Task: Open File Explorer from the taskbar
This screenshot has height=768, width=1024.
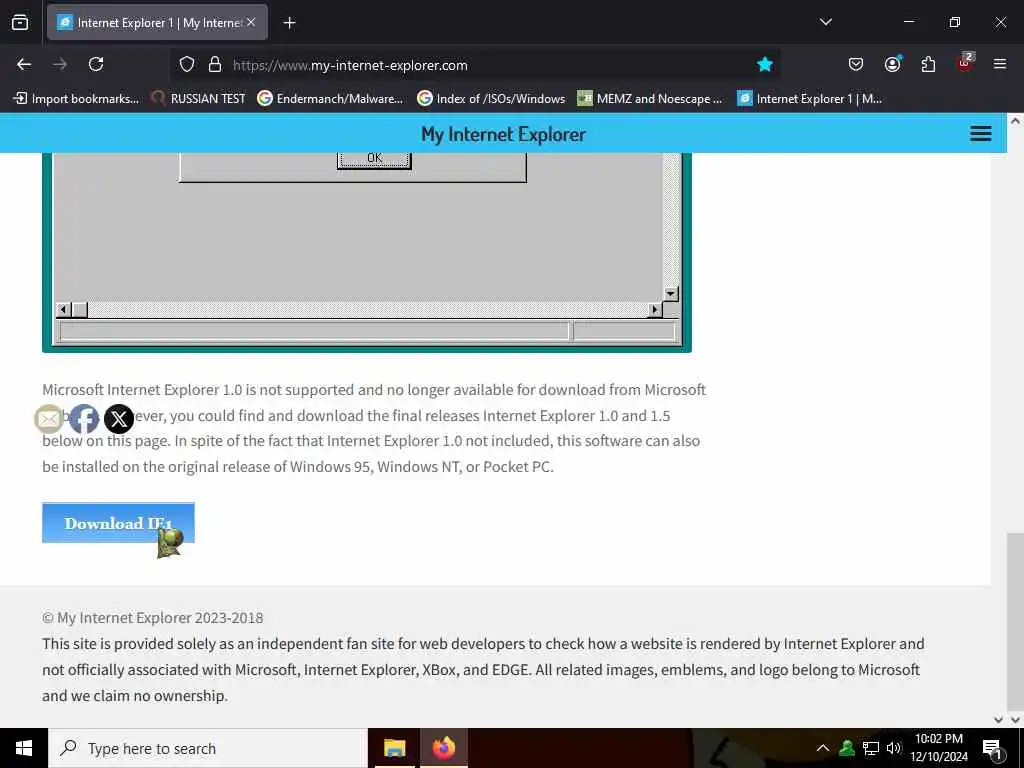Action: click(394, 748)
